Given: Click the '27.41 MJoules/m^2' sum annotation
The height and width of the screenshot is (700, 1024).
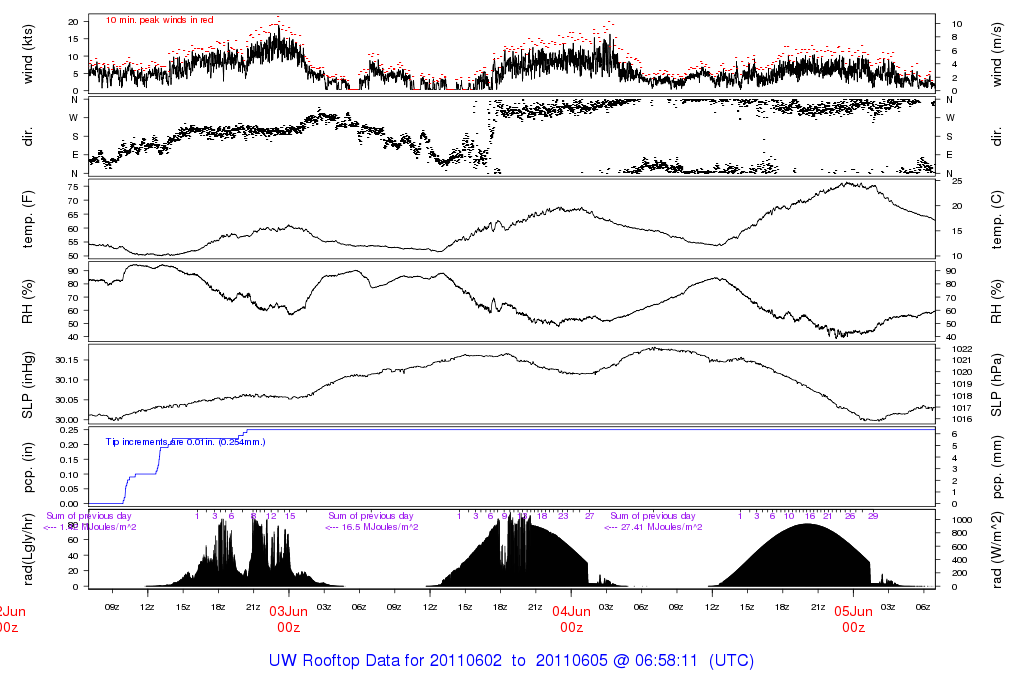Looking at the screenshot, I should click(662, 527).
